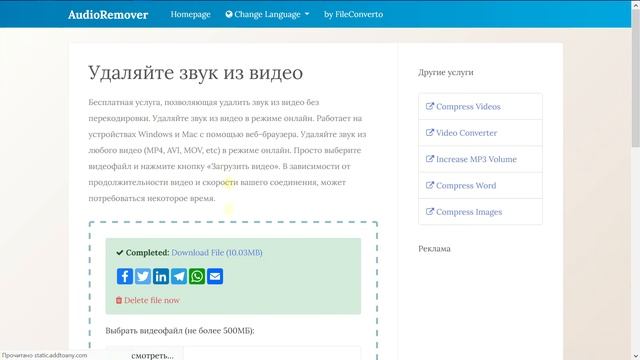Open Increase MP3 Volume service
The height and width of the screenshot is (360, 640).
(x=480, y=159)
